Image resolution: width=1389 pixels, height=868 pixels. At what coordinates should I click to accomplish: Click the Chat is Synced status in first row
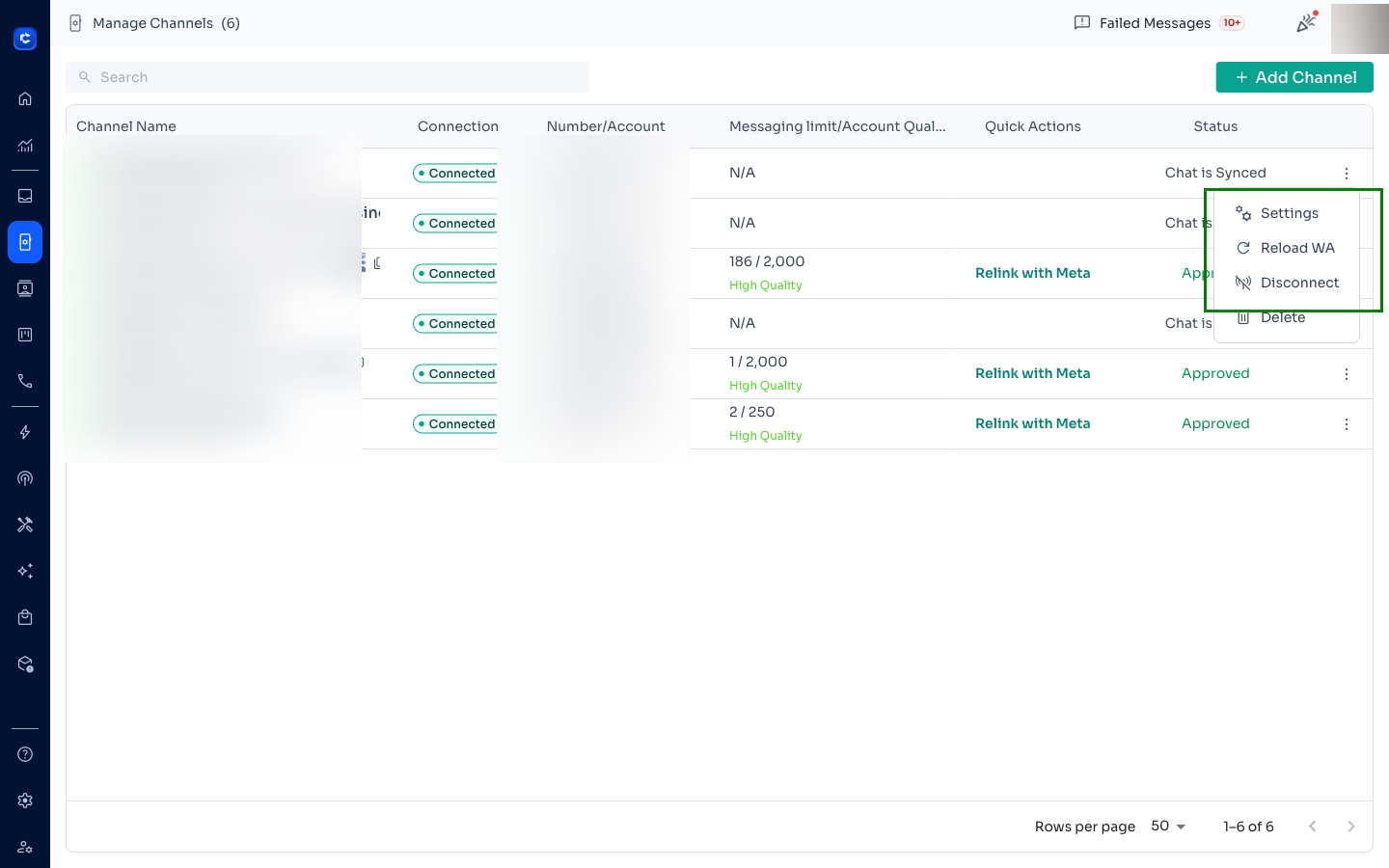tap(1215, 173)
